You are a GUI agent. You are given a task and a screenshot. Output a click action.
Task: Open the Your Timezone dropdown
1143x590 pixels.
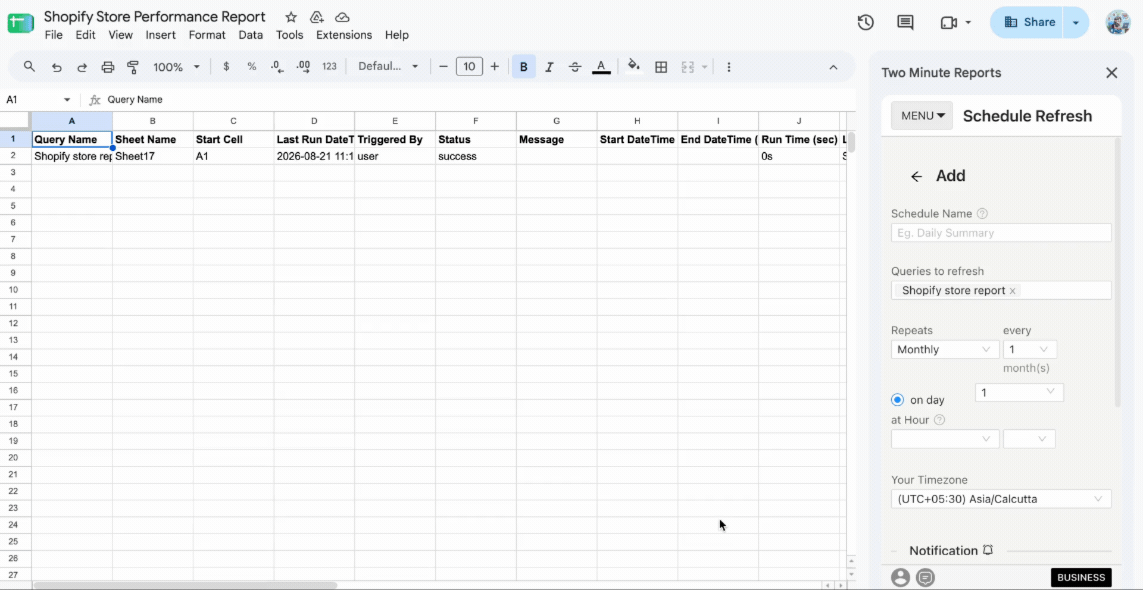click(x=1001, y=499)
